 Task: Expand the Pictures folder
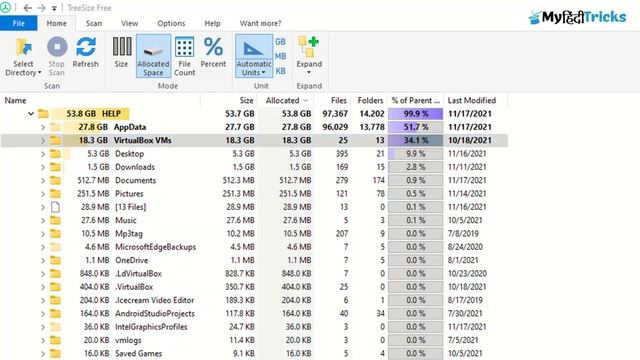coord(43,194)
